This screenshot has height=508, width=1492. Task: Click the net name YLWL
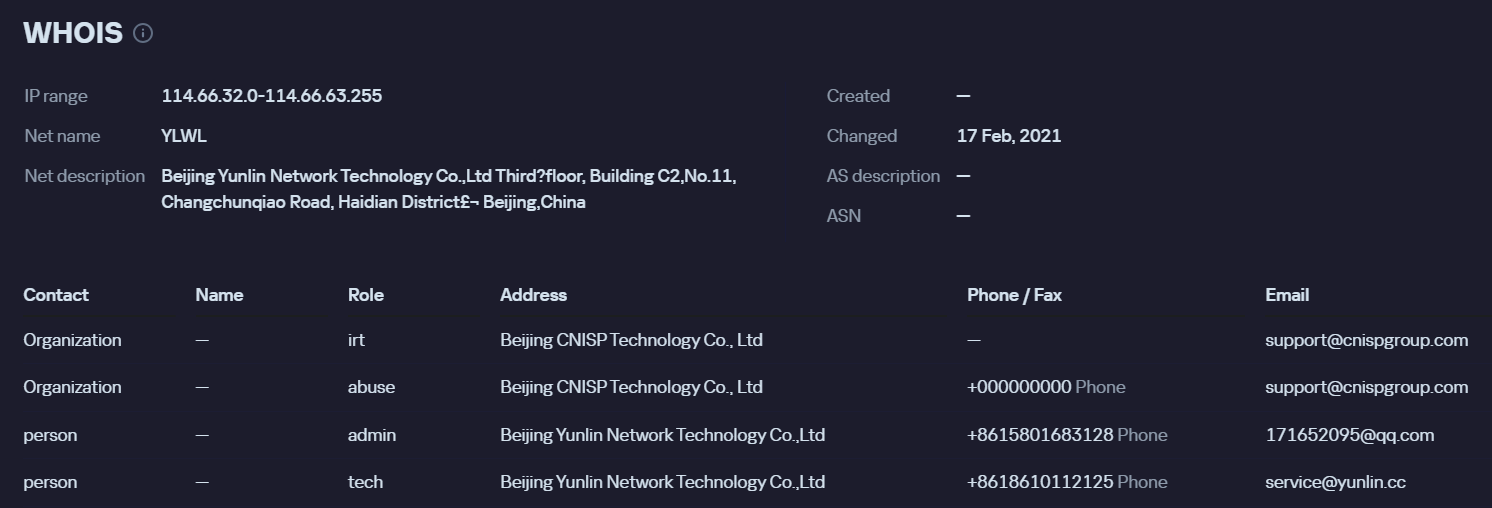(184, 136)
